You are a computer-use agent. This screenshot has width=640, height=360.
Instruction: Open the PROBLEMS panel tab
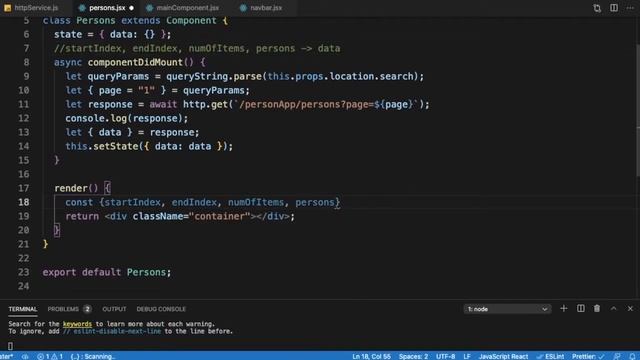pyautogui.click(x=63, y=309)
